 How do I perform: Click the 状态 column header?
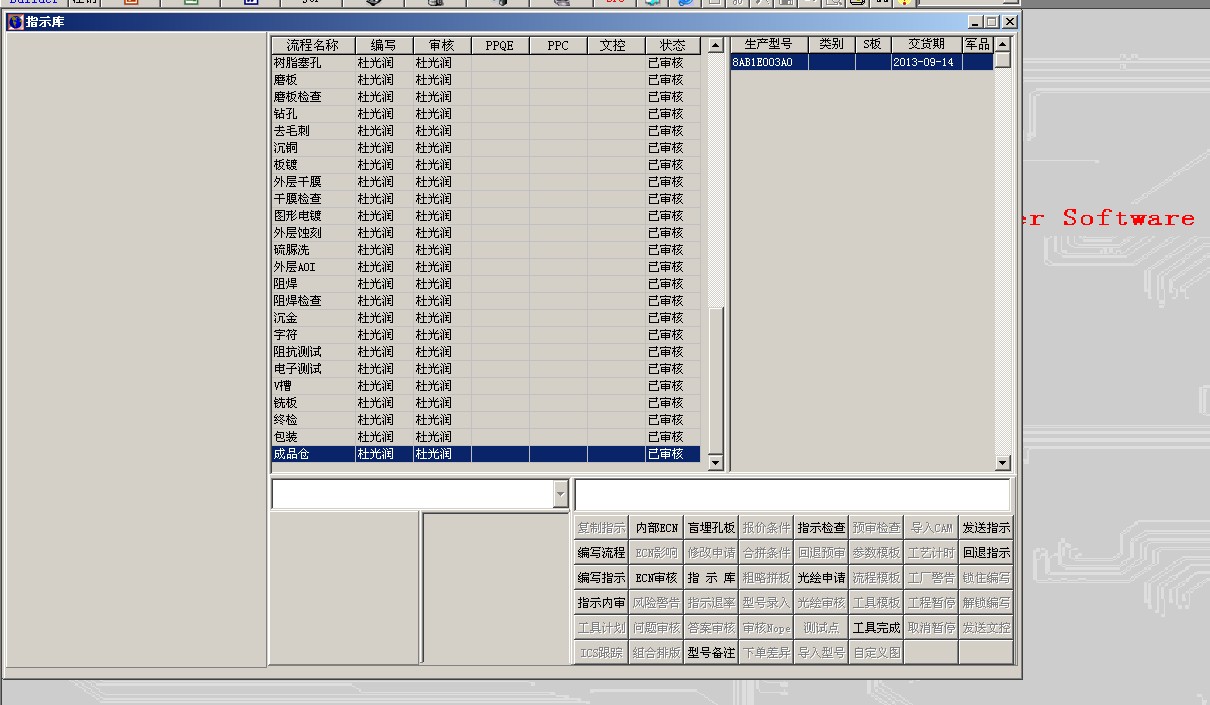pyautogui.click(x=673, y=45)
